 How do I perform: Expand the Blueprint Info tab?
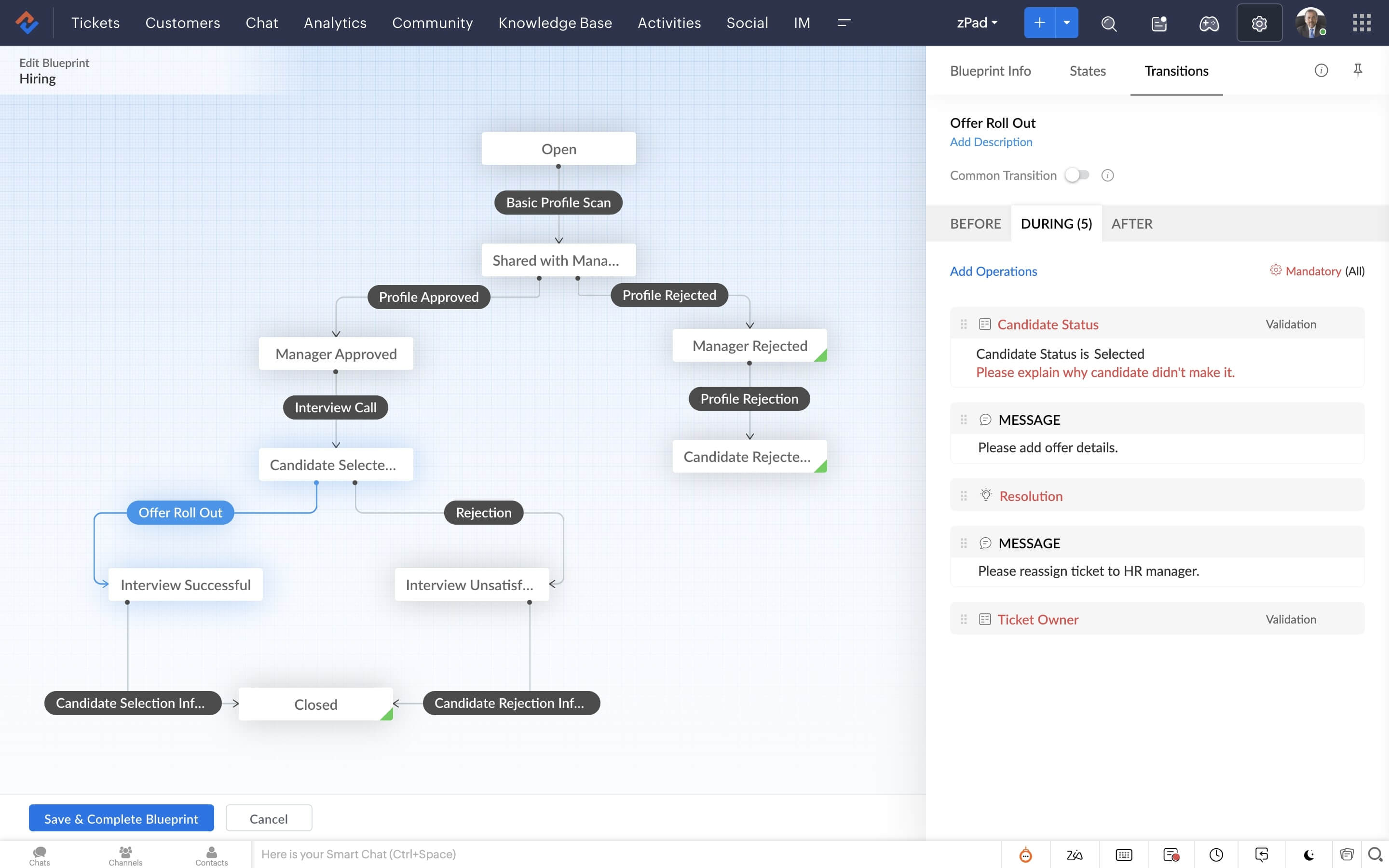[990, 70]
